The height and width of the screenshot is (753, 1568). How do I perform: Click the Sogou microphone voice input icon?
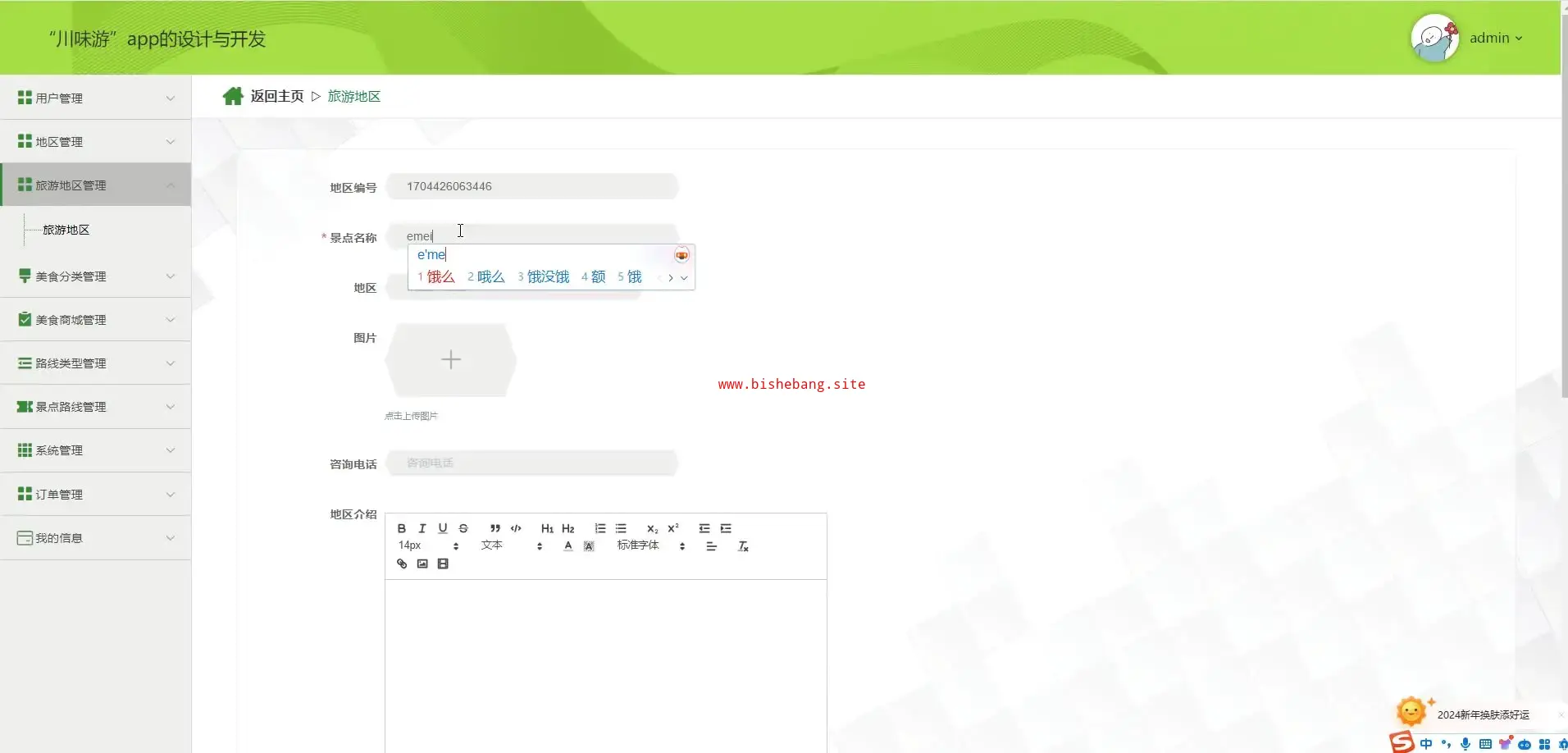pos(1465,744)
